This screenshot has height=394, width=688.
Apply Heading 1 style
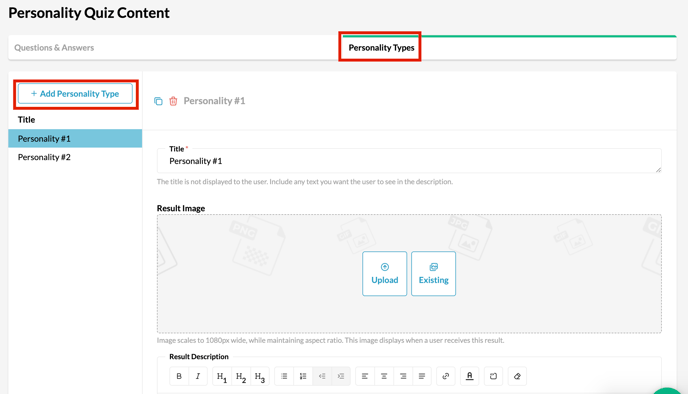pos(222,376)
